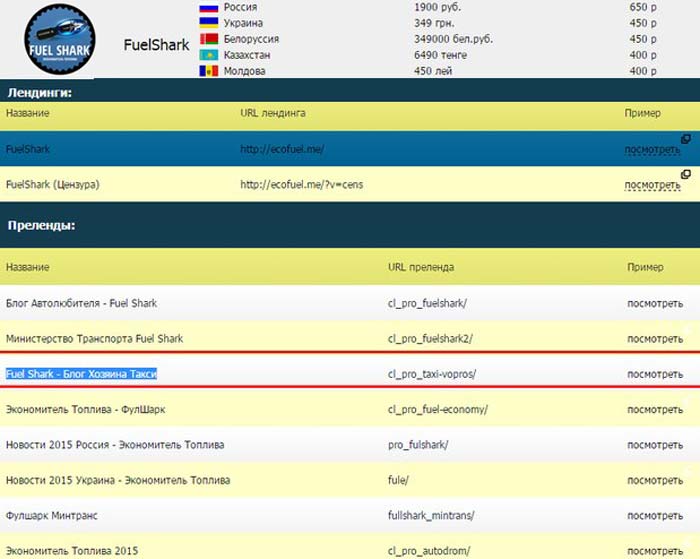Click cl_pro_fuel-economy/ URL cell
The image size is (700, 559).
pos(438,409)
